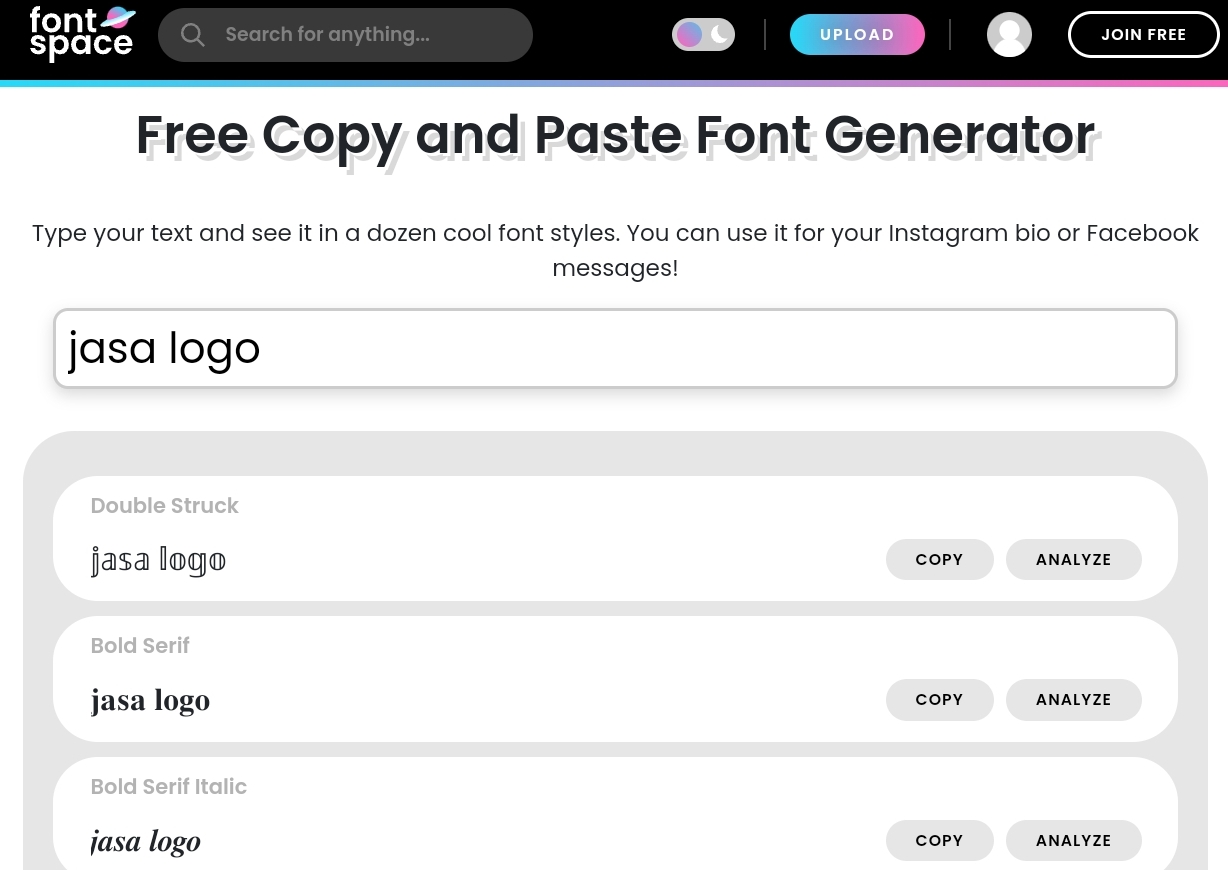Image resolution: width=1228 pixels, height=870 pixels.
Task: Copy the Bold Serif Italic text
Action: click(x=939, y=840)
